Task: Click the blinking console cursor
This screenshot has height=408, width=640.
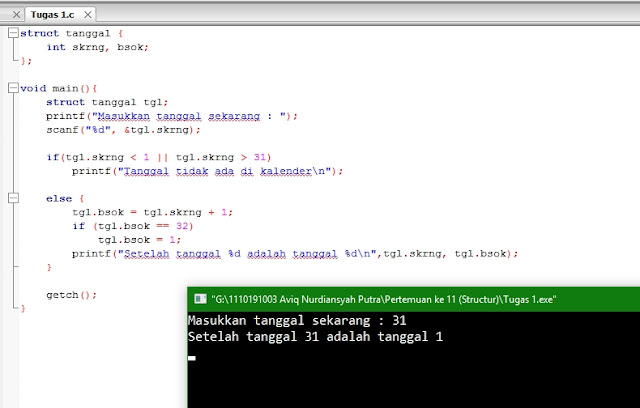Action: click(192, 358)
